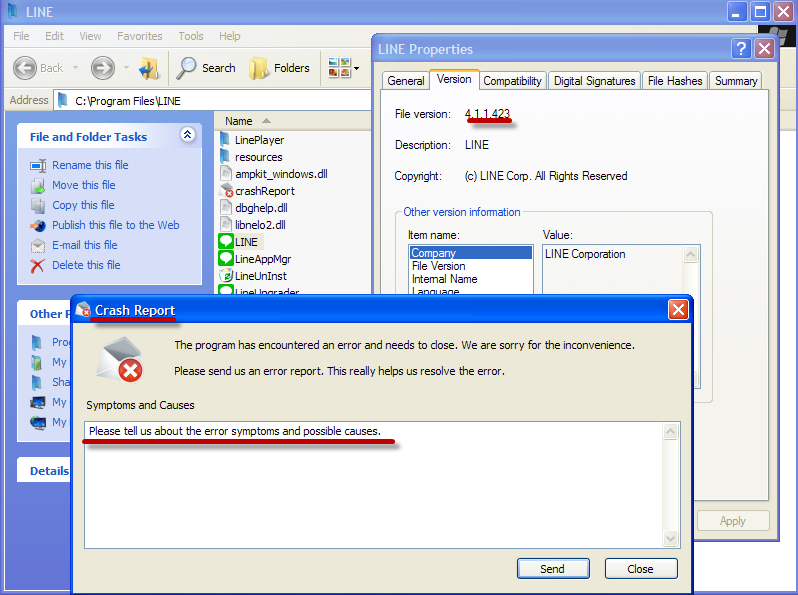Image resolution: width=798 pixels, height=595 pixels.
Task: Click the red X Delete icon in tasks
Action: click(x=38, y=266)
